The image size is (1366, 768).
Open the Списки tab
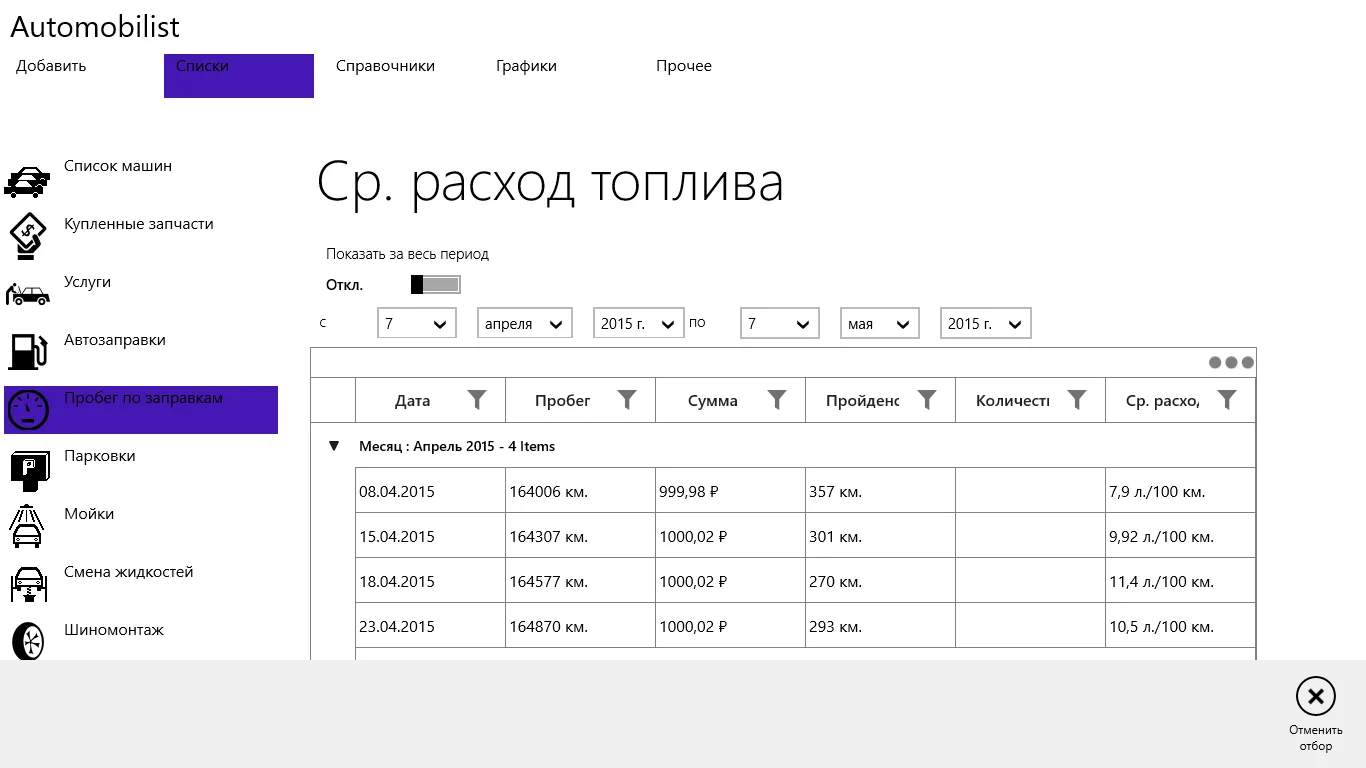(x=239, y=76)
